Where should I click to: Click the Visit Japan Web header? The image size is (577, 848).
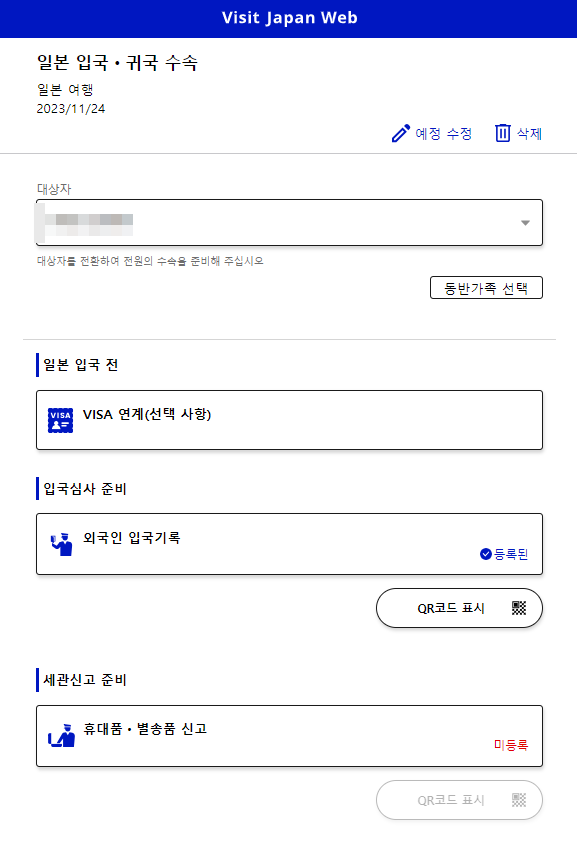pyautogui.click(x=289, y=17)
